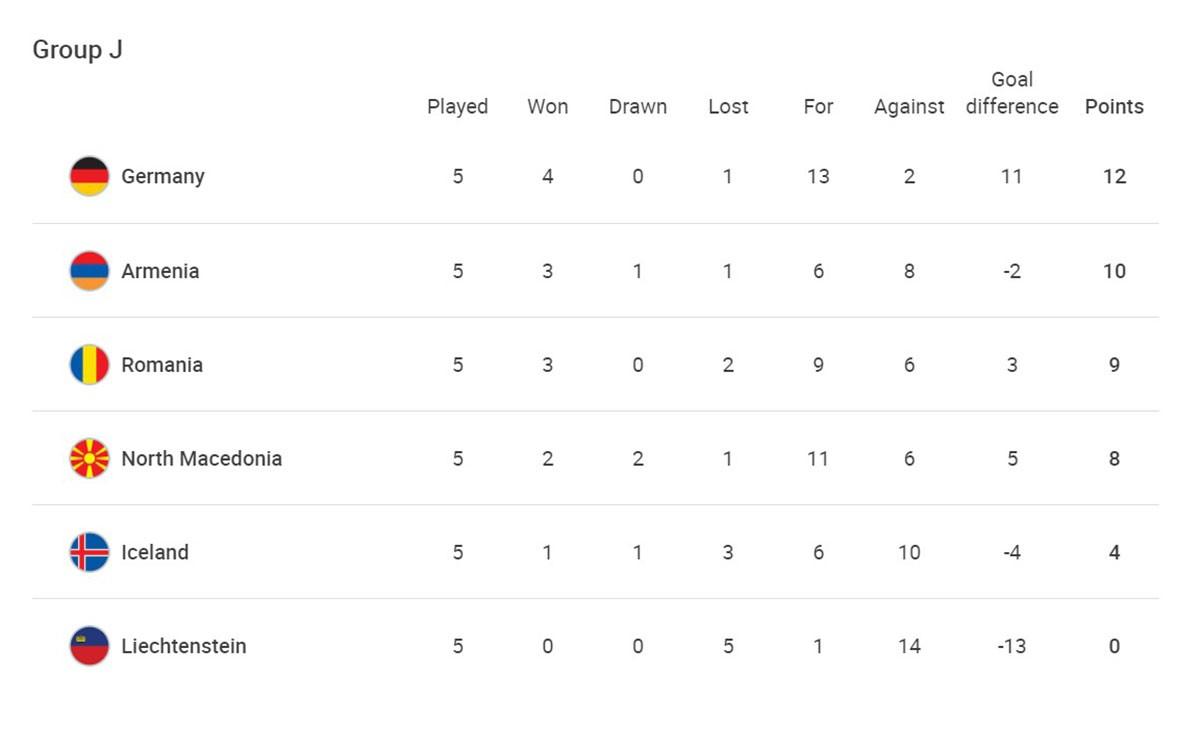Select the Romania flag icon
1200x748 pixels.
click(x=89, y=365)
